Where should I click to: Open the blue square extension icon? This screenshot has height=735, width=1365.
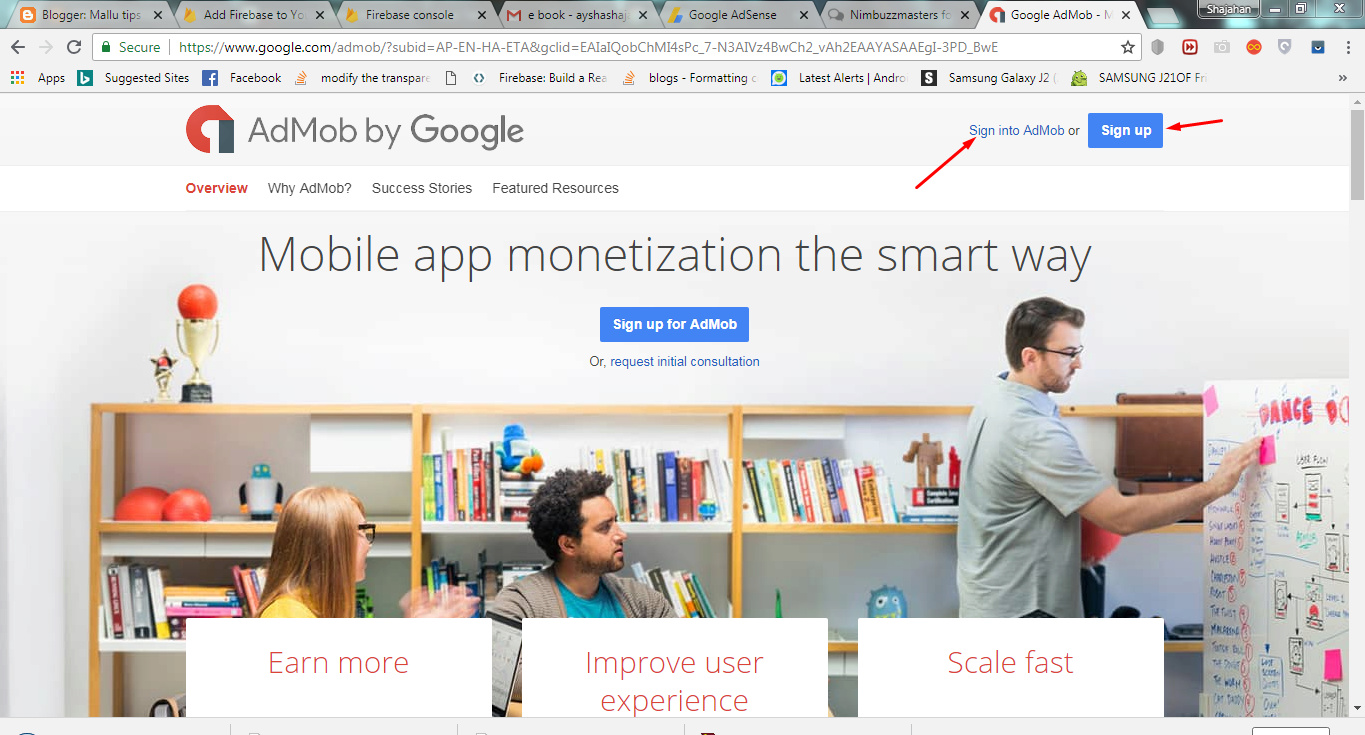pos(1317,47)
